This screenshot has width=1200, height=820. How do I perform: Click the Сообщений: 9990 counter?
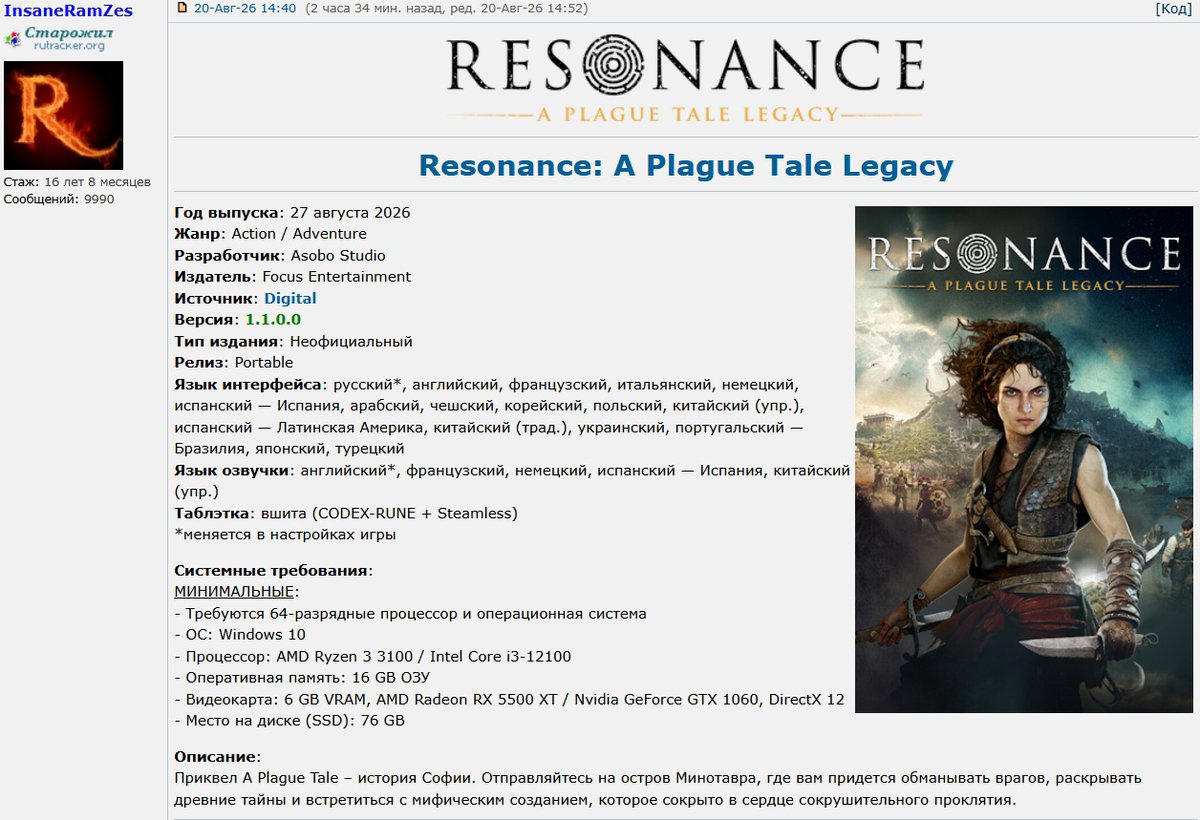click(x=59, y=199)
